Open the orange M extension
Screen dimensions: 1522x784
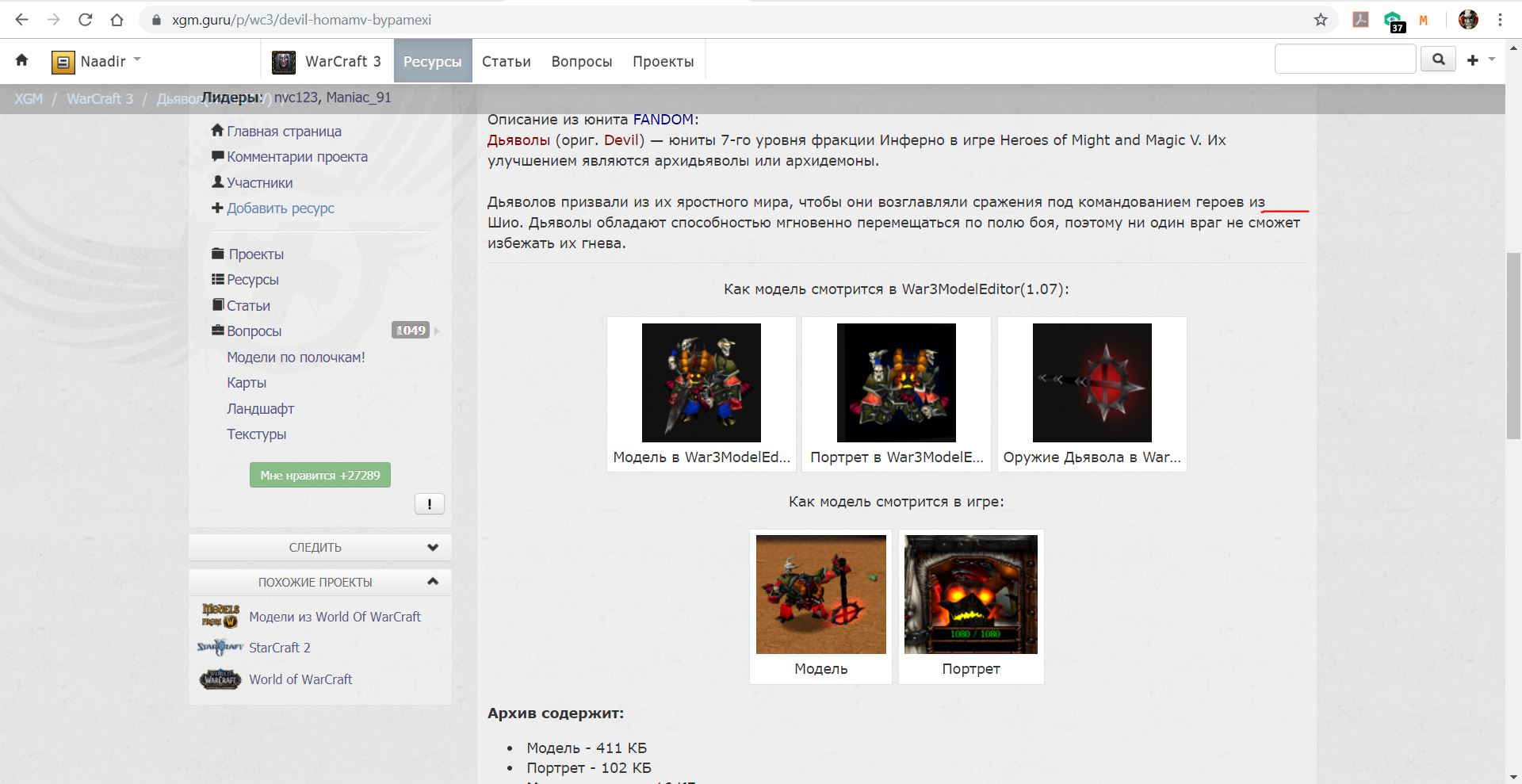[1424, 21]
